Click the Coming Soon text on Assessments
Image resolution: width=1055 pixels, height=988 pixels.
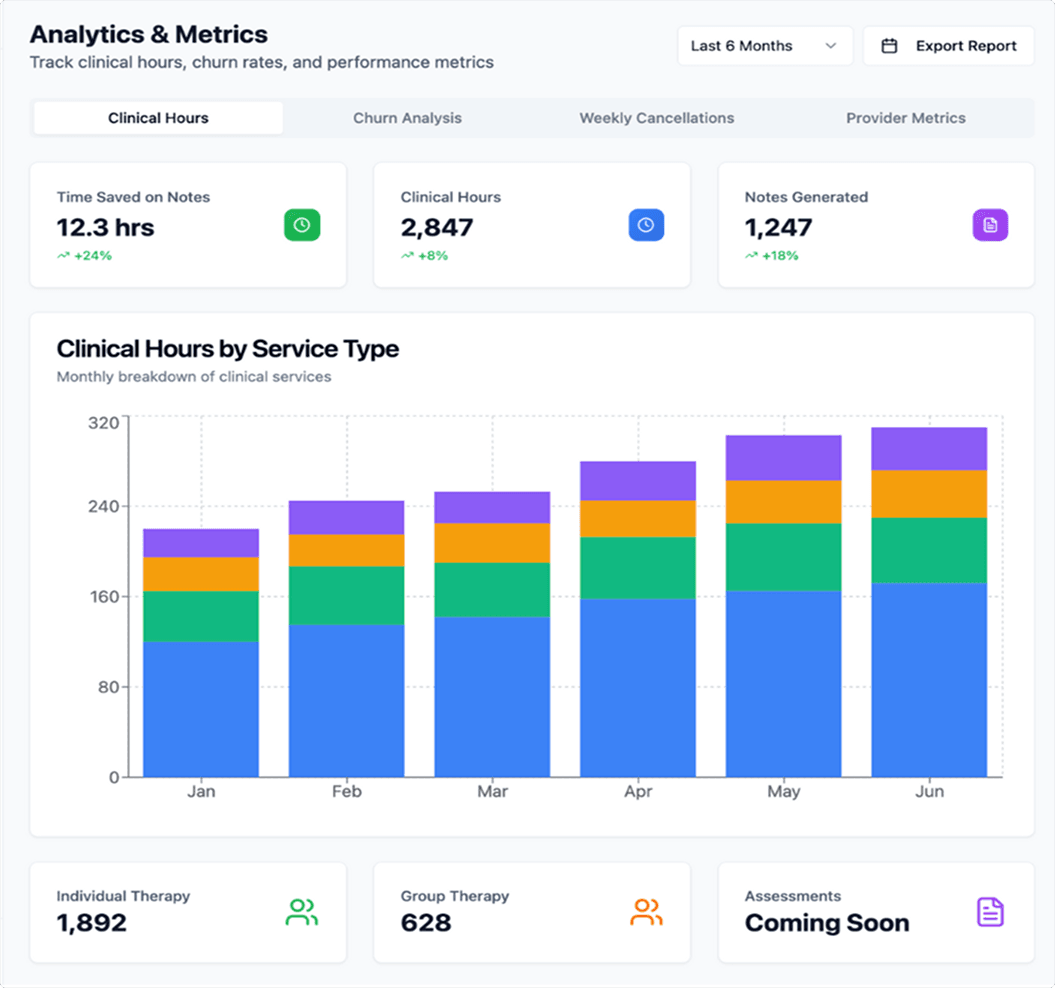tap(827, 923)
